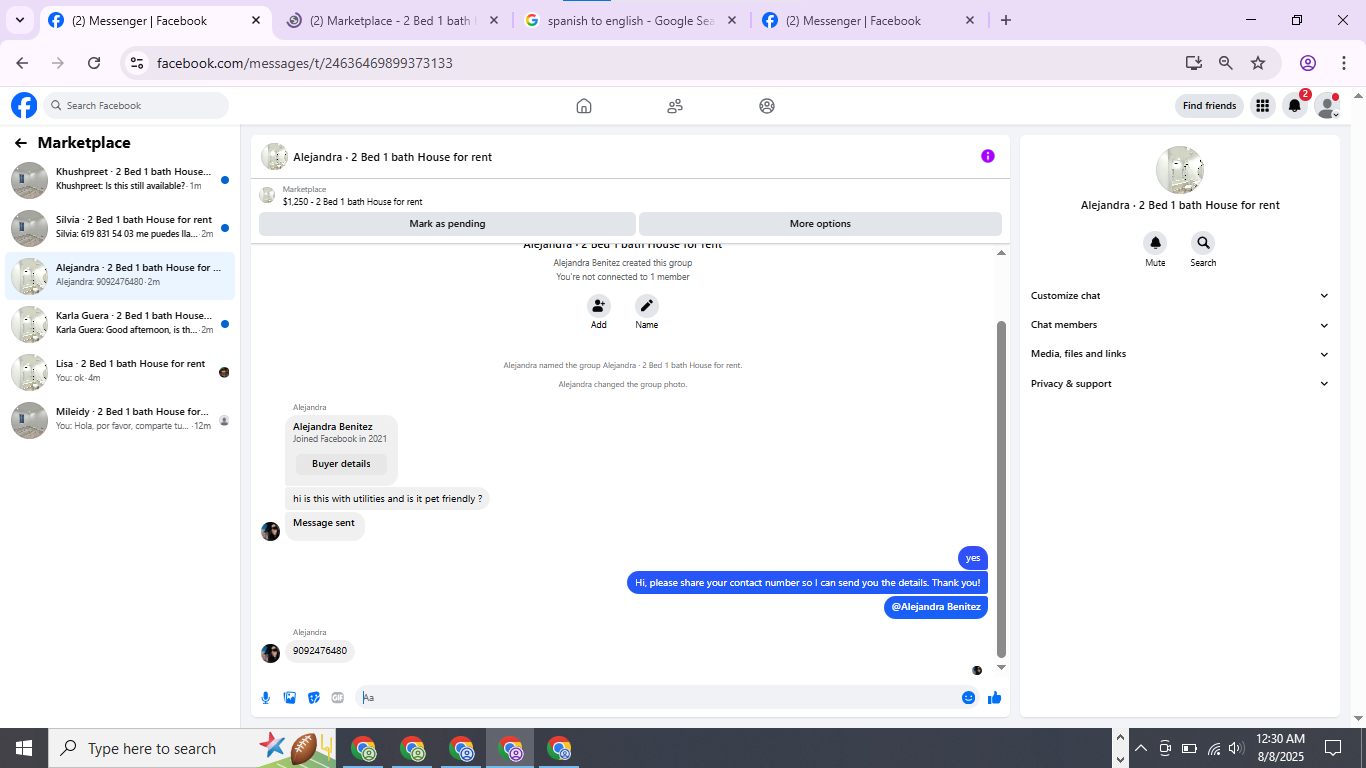Add people to the group chat

(x=599, y=306)
